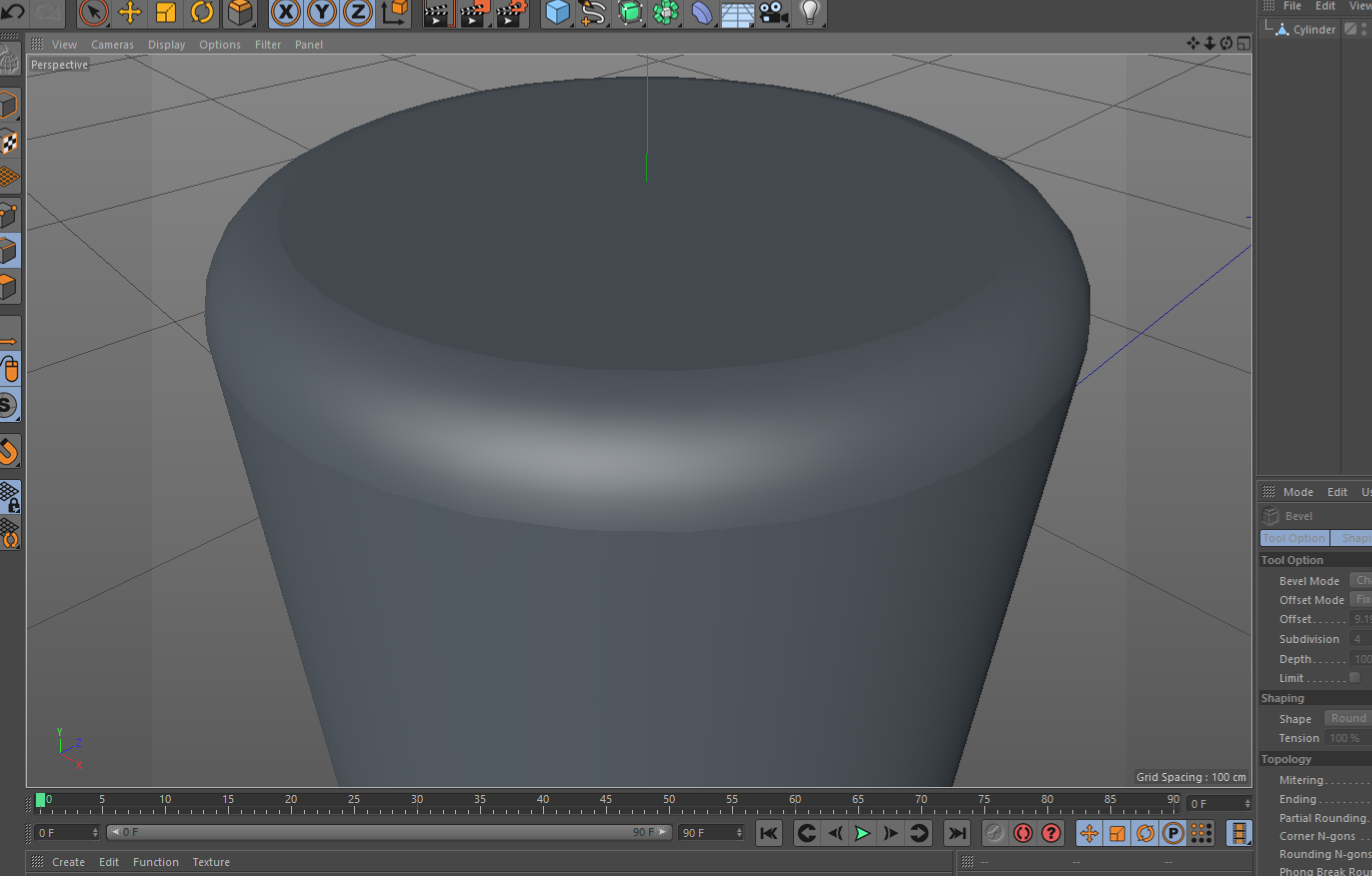Open the Shape dropdown showing Round
The height and width of the screenshot is (876, 1372).
click(1348, 718)
